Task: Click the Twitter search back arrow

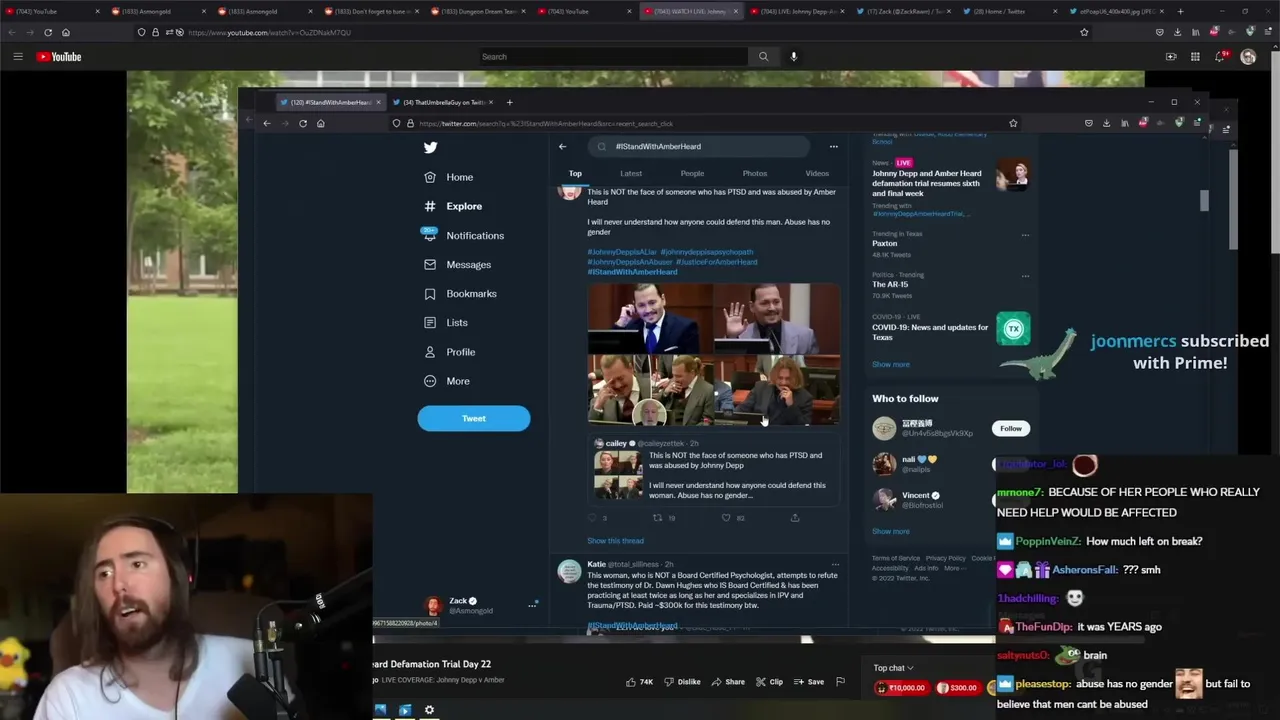Action: pos(562,147)
